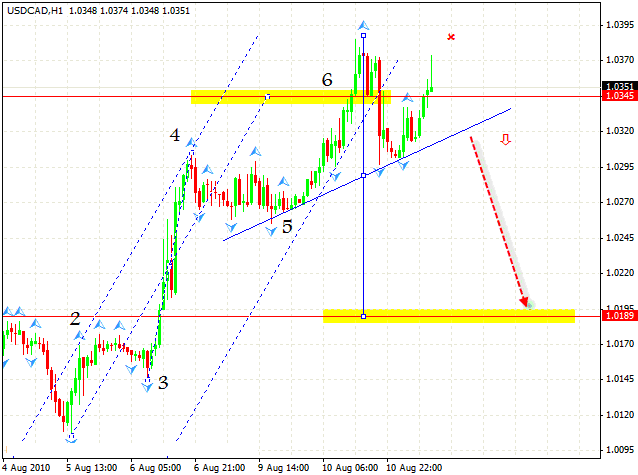
Task: Click the 10 Aug 22:00 time label
Action: pyautogui.click(x=414, y=468)
